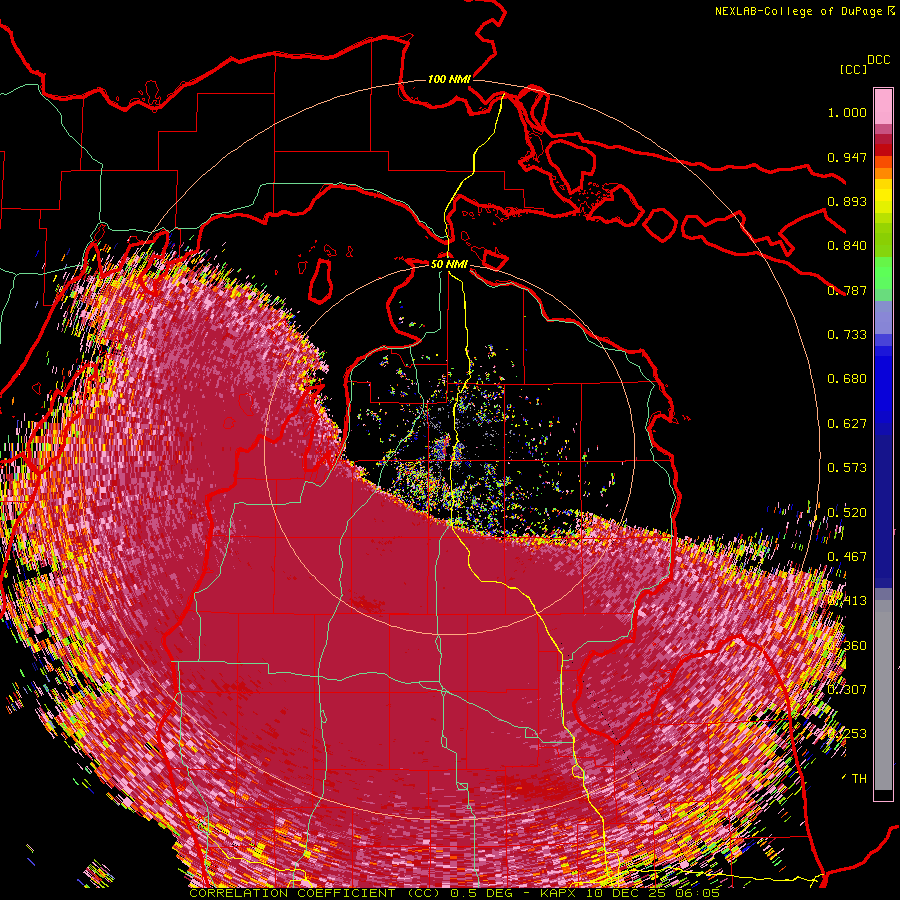Click the CORRELATION COEFFICIENT (CC) caption text
The width and height of the screenshot is (900, 900).
(315, 893)
